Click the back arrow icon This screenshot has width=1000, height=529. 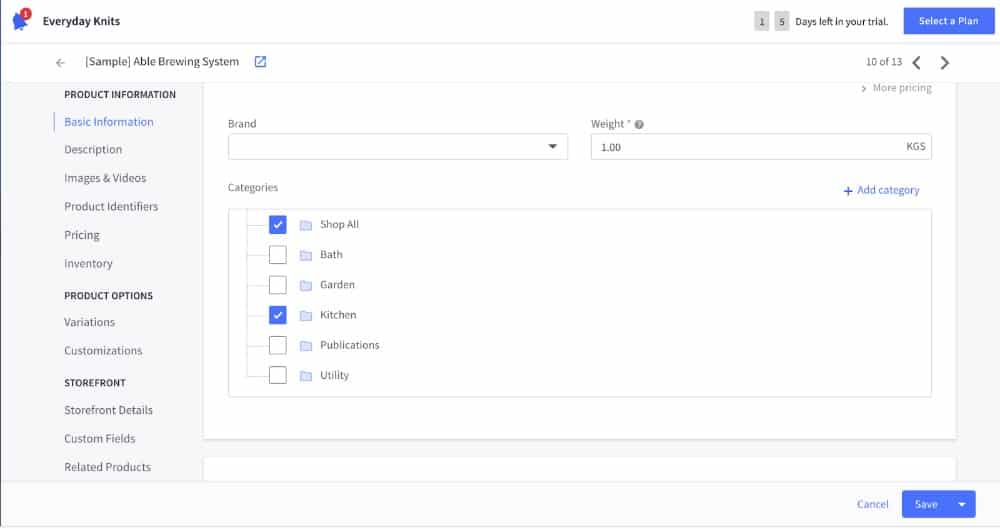pyautogui.click(x=60, y=62)
